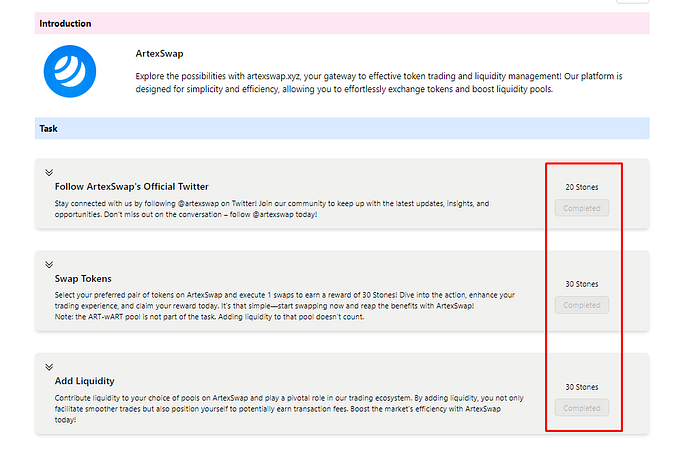Screen dimensions: 700x462
Task: Click the ART-wART pool note text
Action: tap(209, 317)
